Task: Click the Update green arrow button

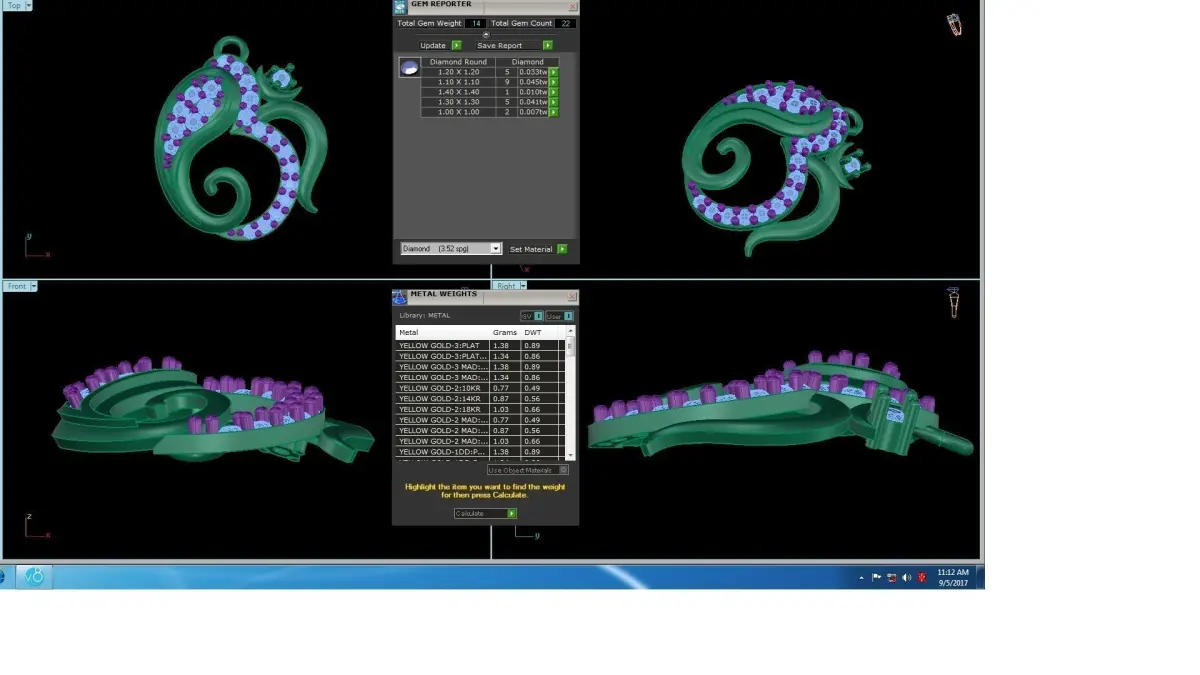Action: [457, 45]
